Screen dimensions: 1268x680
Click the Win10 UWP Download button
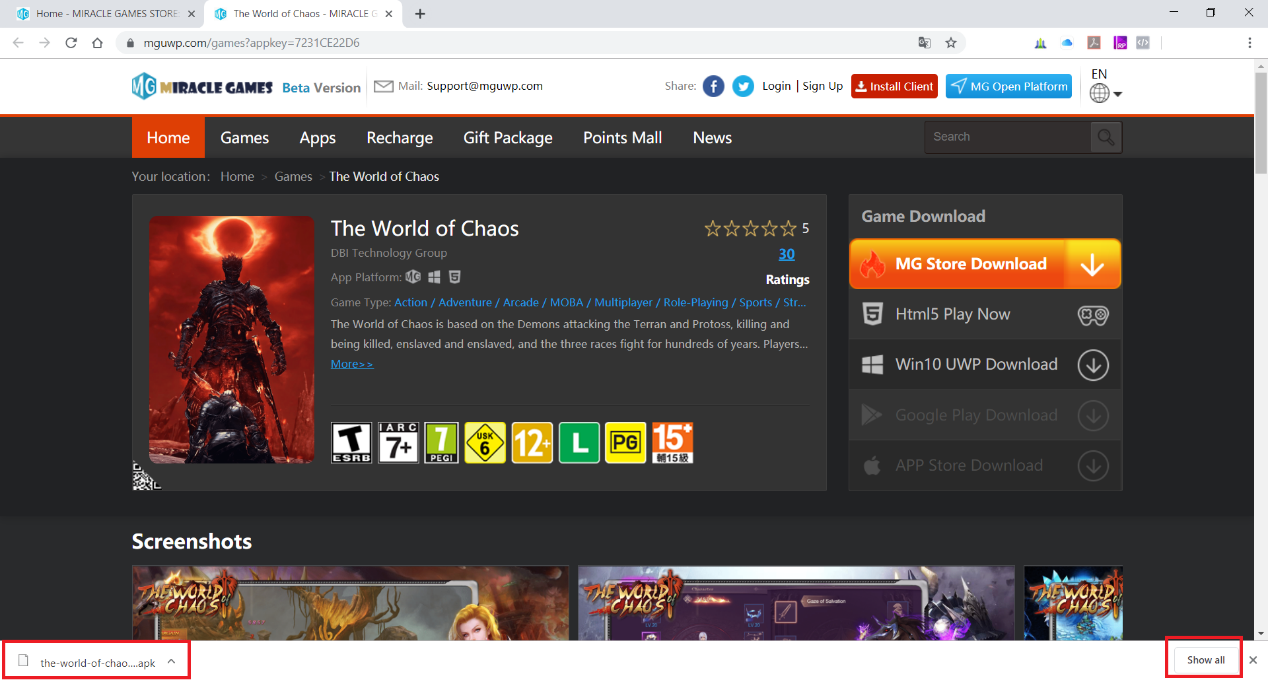tap(985, 365)
